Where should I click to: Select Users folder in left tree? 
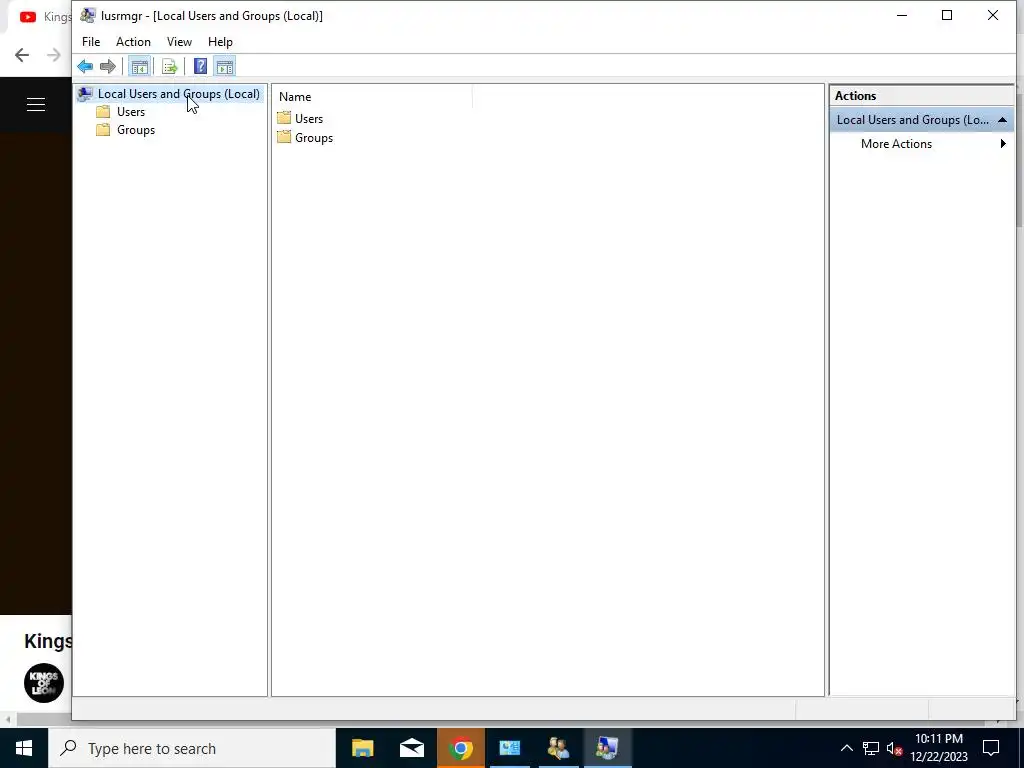point(131,112)
